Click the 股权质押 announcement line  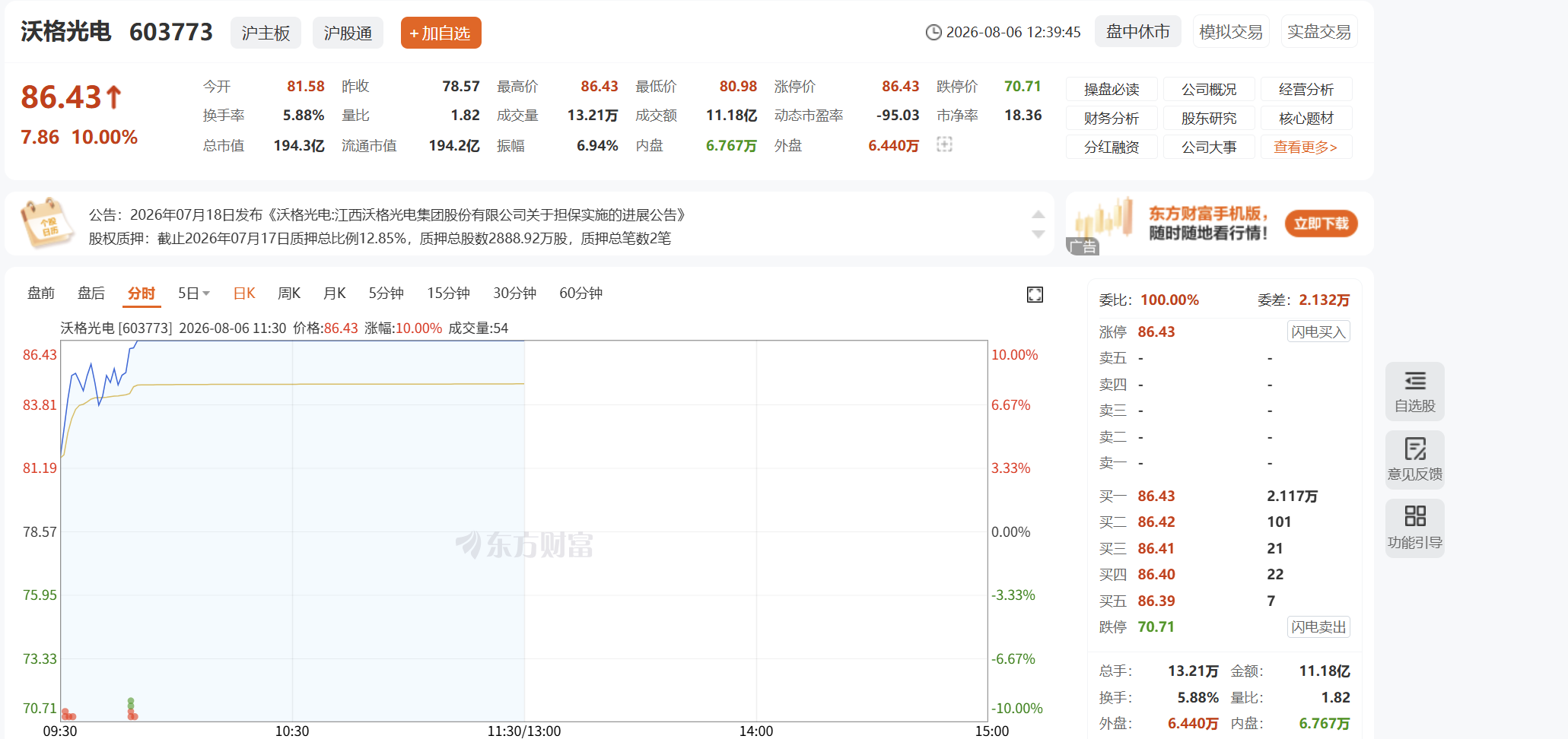pos(380,239)
